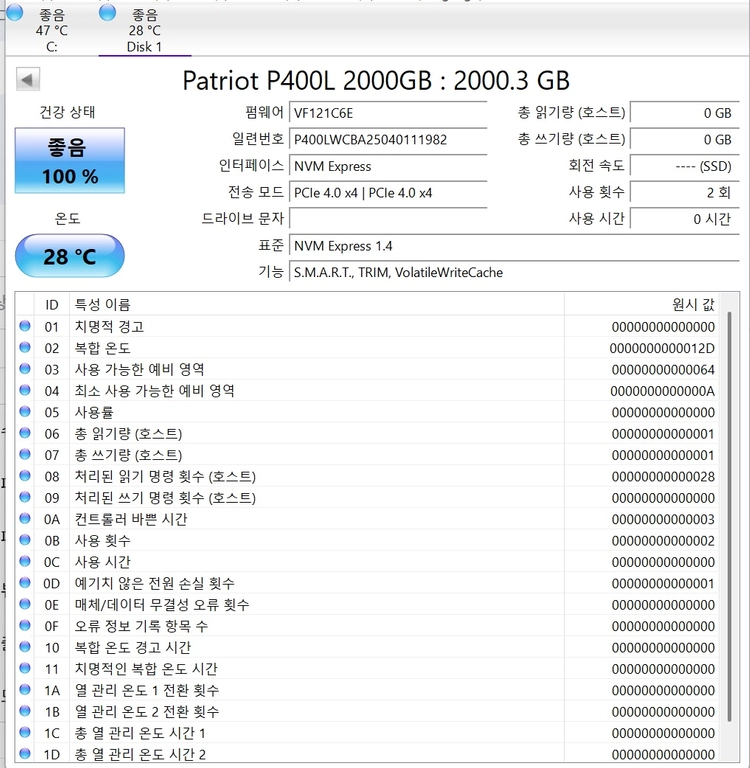Click status orb for attribute 0E

(x=25, y=604)
